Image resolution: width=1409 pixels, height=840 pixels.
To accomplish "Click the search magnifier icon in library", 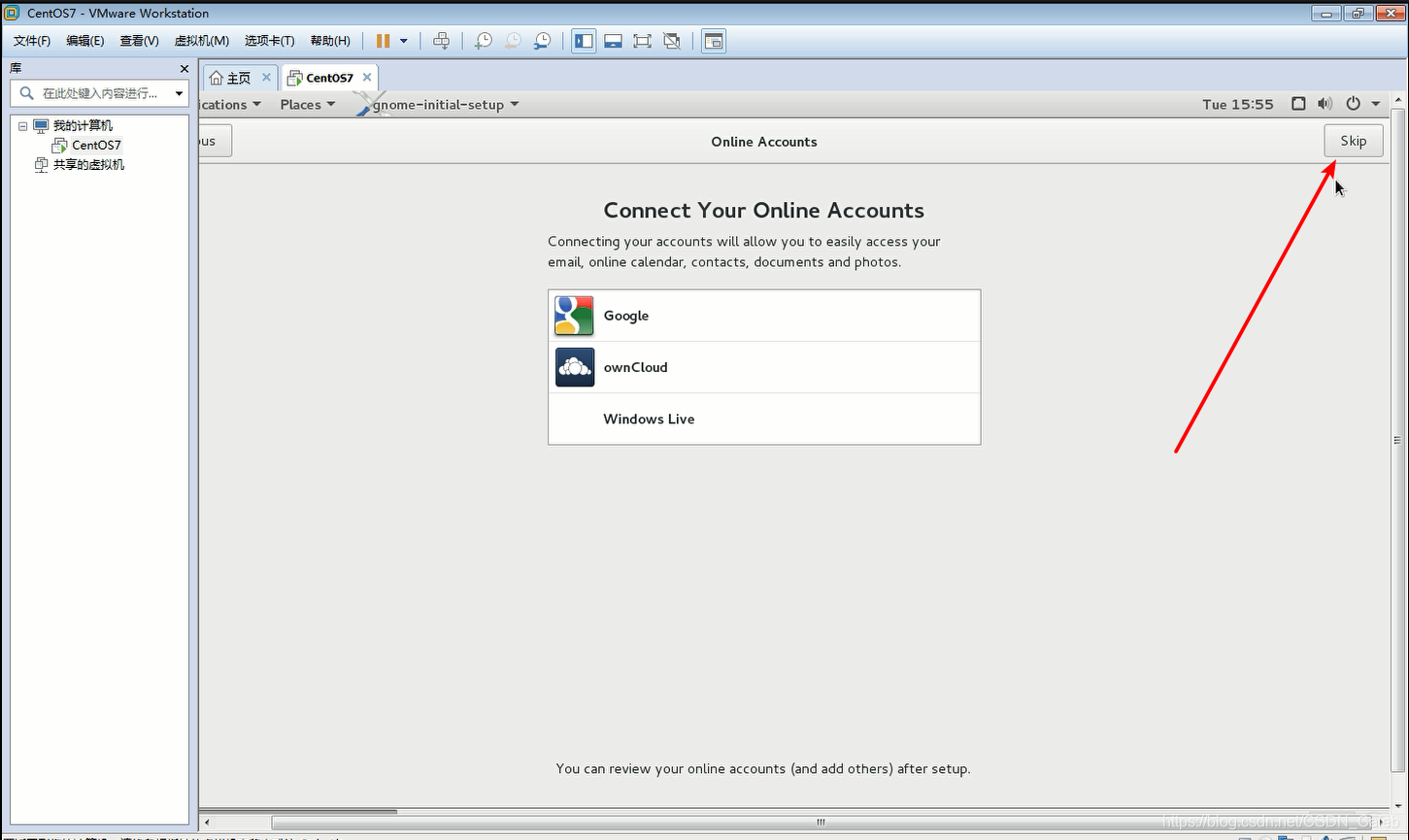I will (27, 93).
